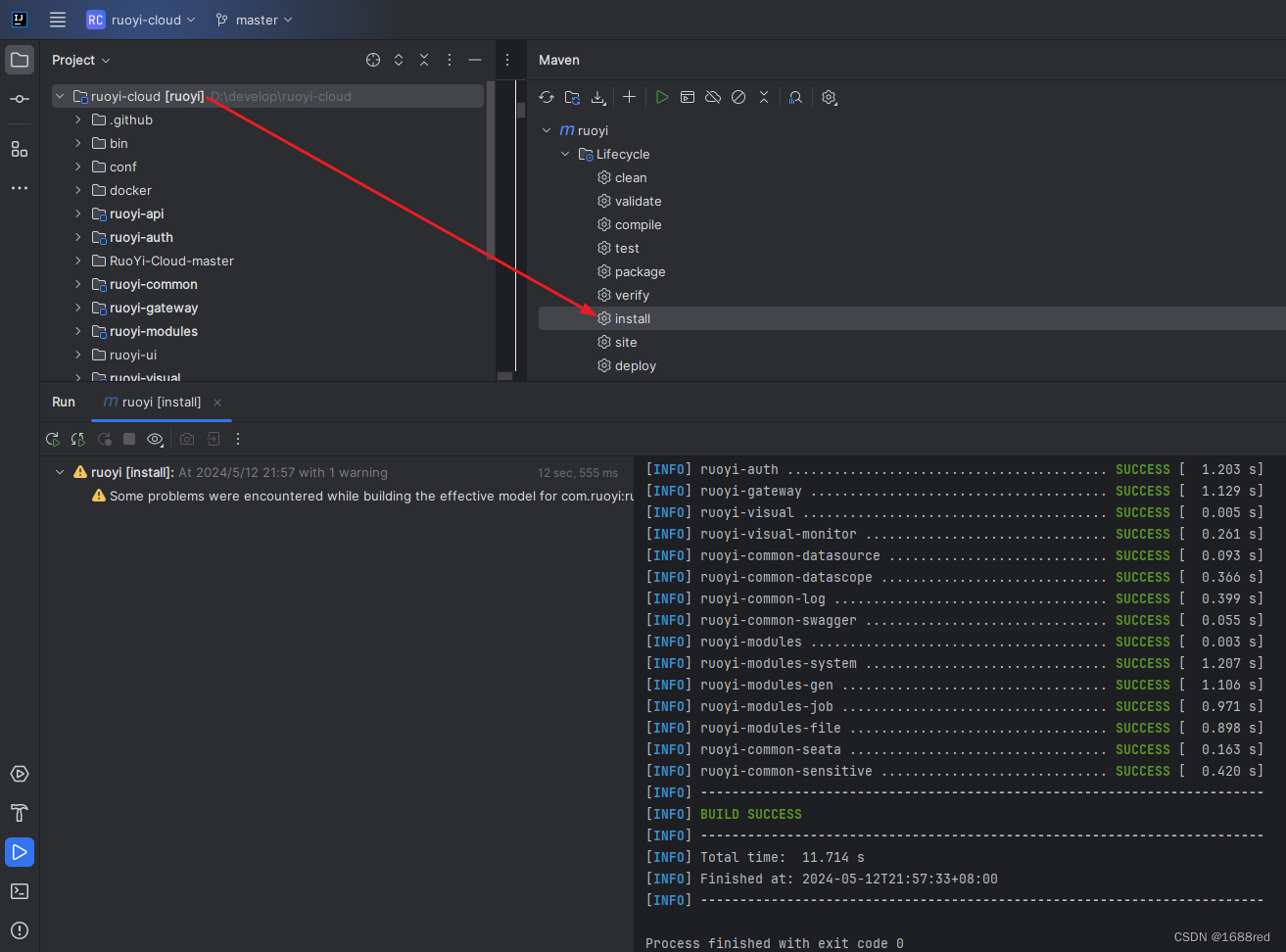Open the Project tool window icon
1286x952 pixels.
(x=20, y=60)
